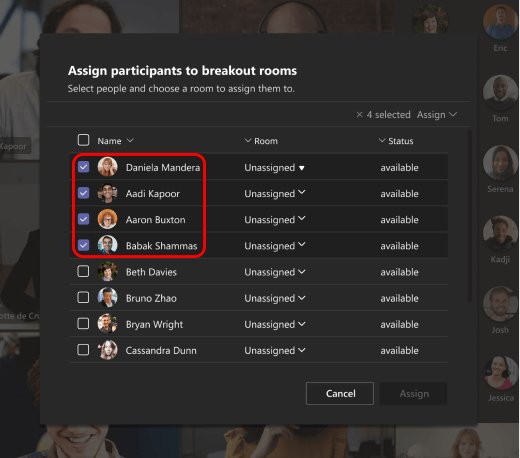Viewport: 520px width, 458px height.
Task: Open Bryan Wright's Unassigned room dropdown
Action: coord(274,324)
